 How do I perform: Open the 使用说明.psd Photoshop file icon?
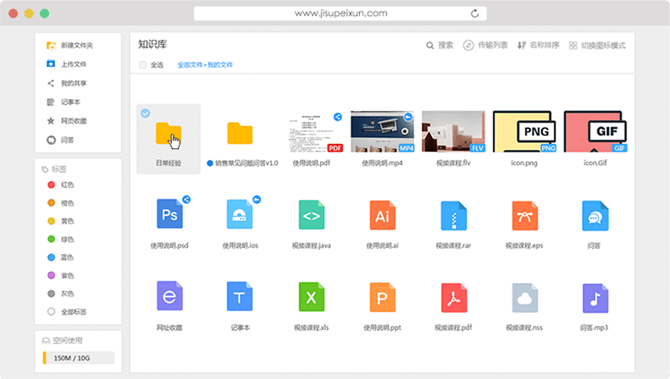tap(170, 214)
